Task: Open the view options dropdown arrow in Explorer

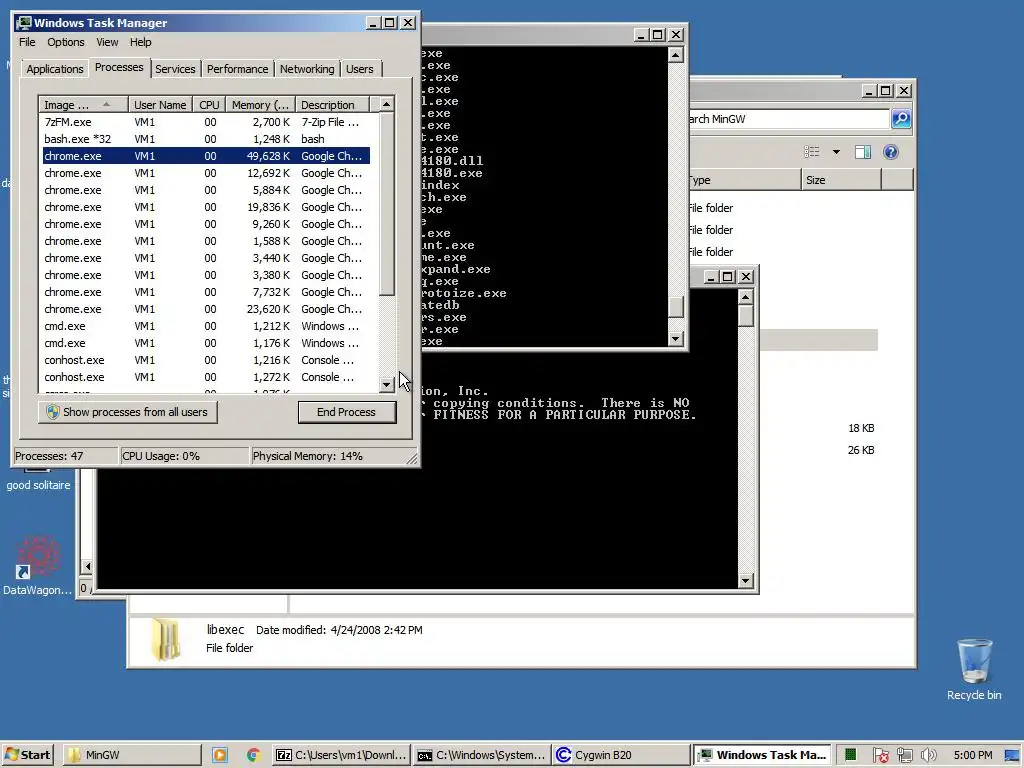Action: (x=836, y=152)
